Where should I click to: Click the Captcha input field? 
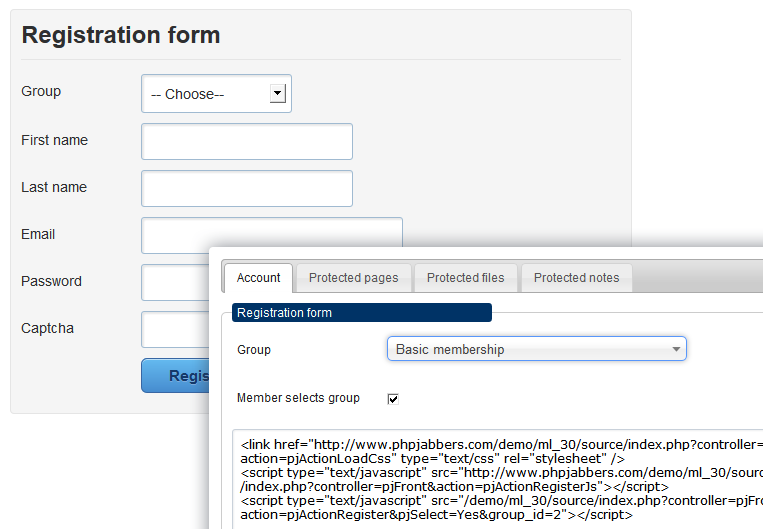point(176,329)
